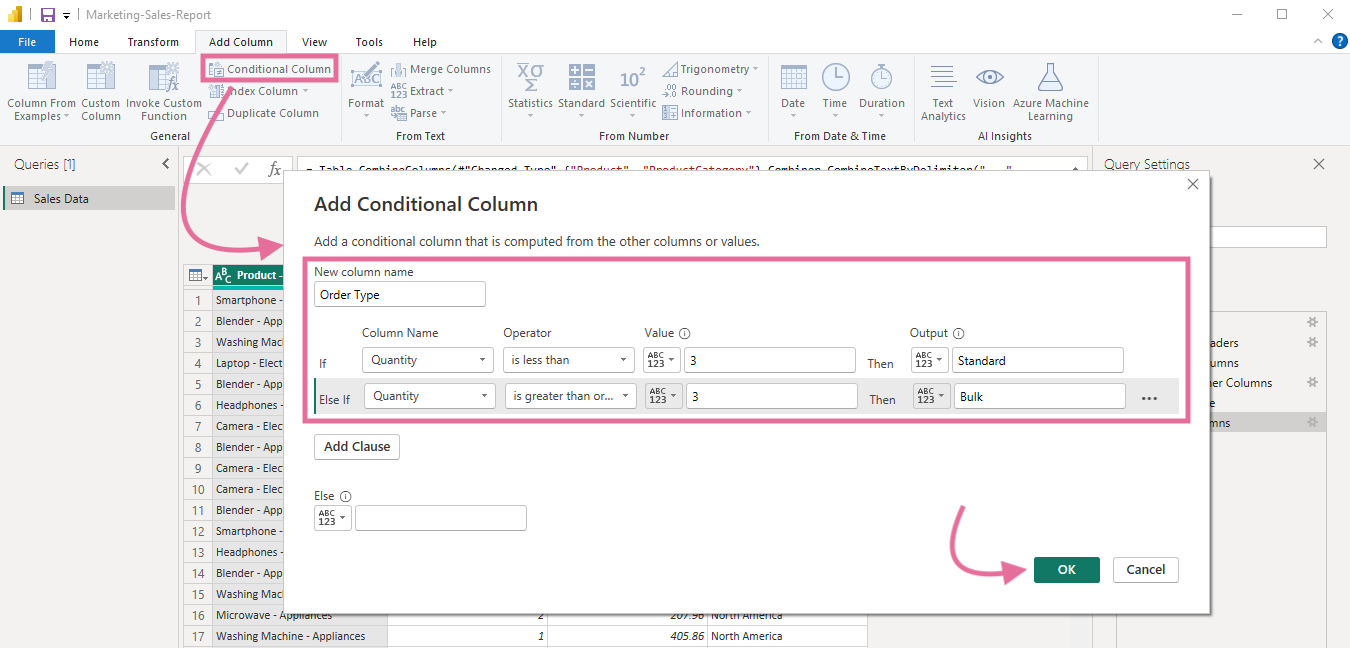The height and width of the screenshot is (648, 1350).
Task: Select the Scientific notation icon
Action: point(633,90)
